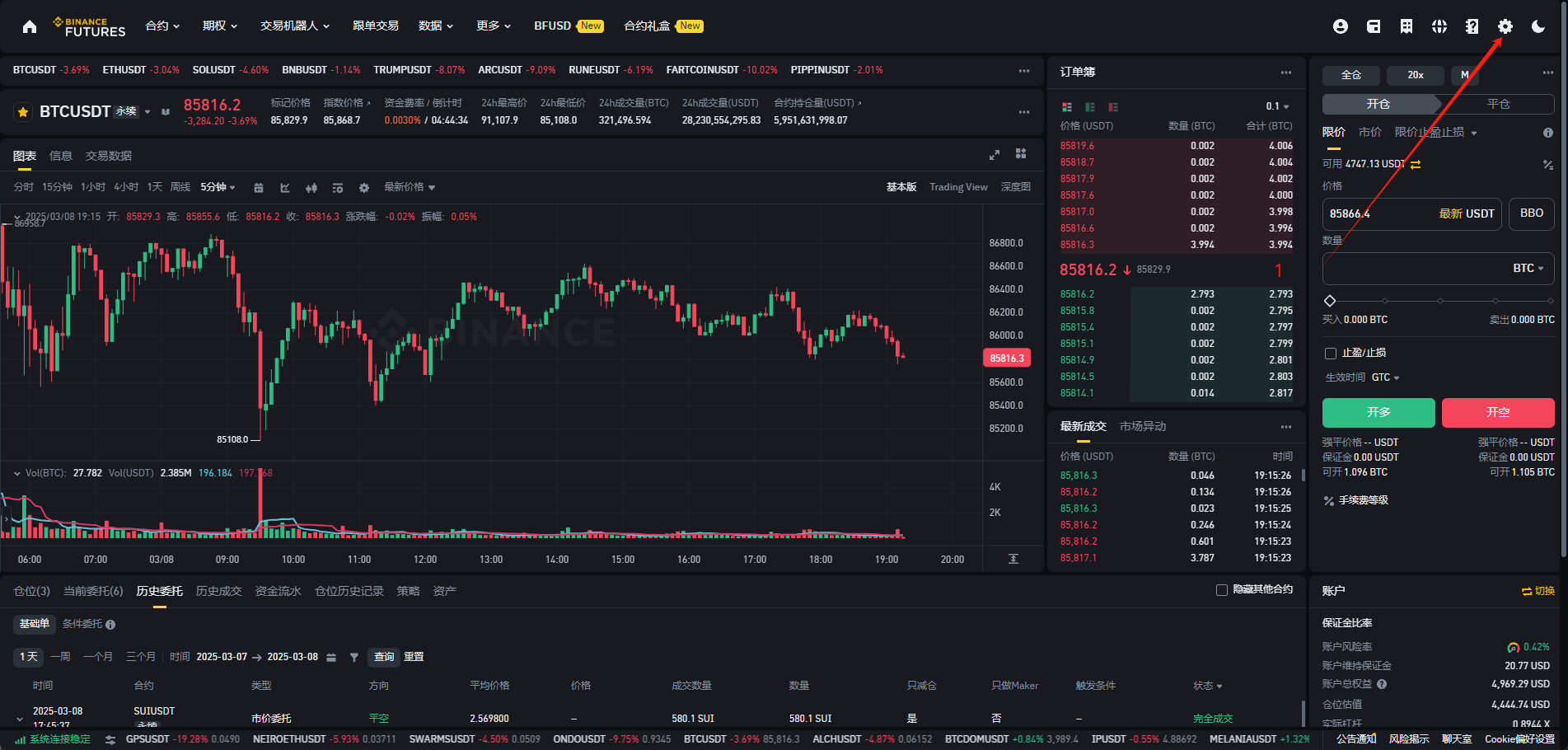Open chart settings gear in chart toolbar
The width and height of the screenshot is (1568, 750).
point(364,188)
